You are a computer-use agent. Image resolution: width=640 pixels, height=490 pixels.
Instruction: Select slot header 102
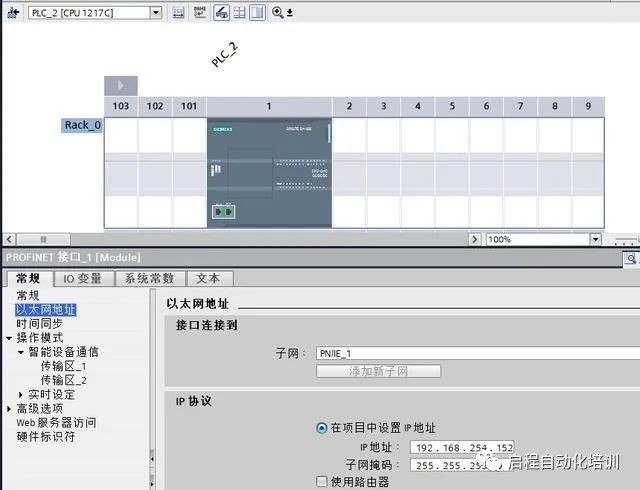point(155,106)
